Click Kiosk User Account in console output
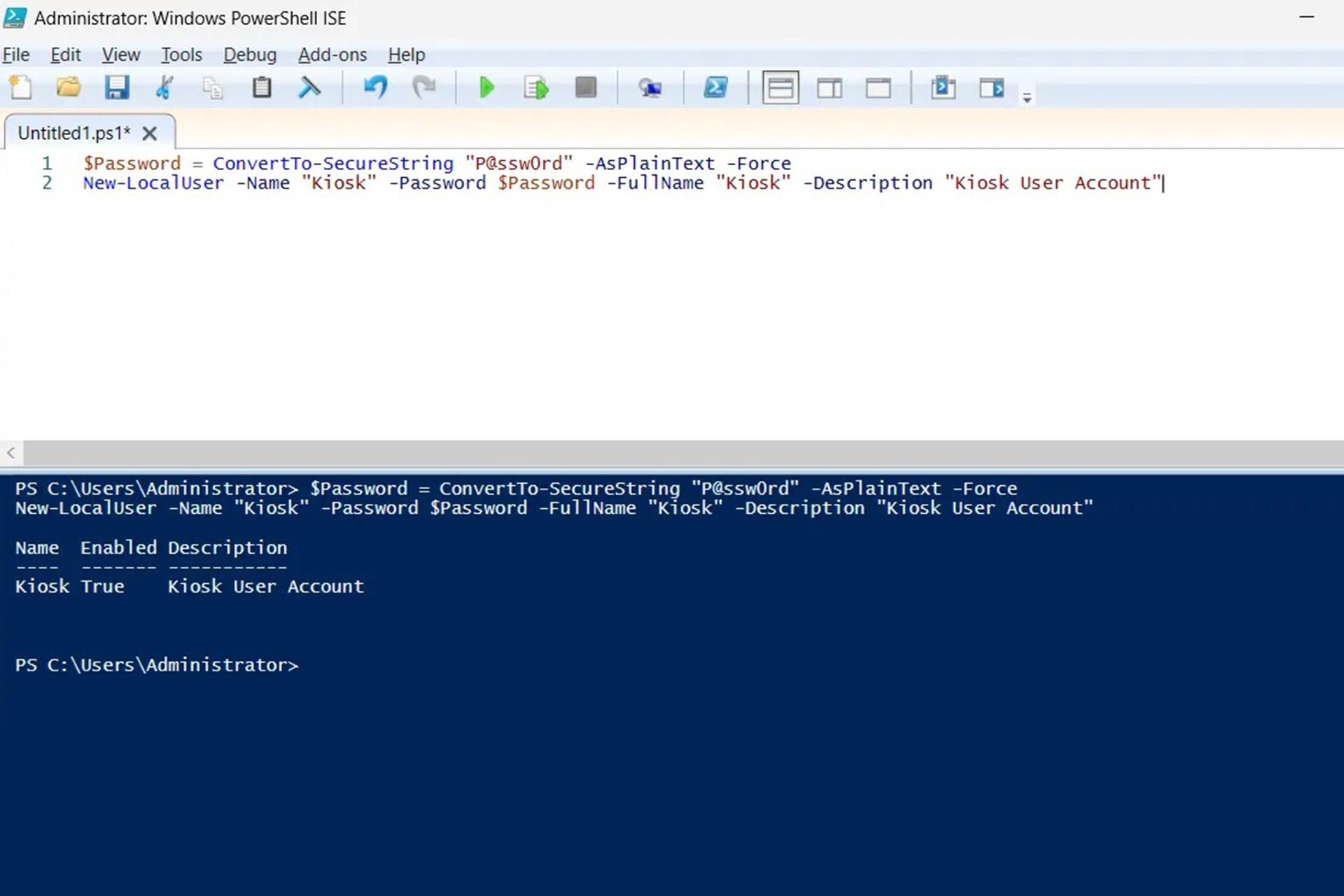 coord(266,586)
